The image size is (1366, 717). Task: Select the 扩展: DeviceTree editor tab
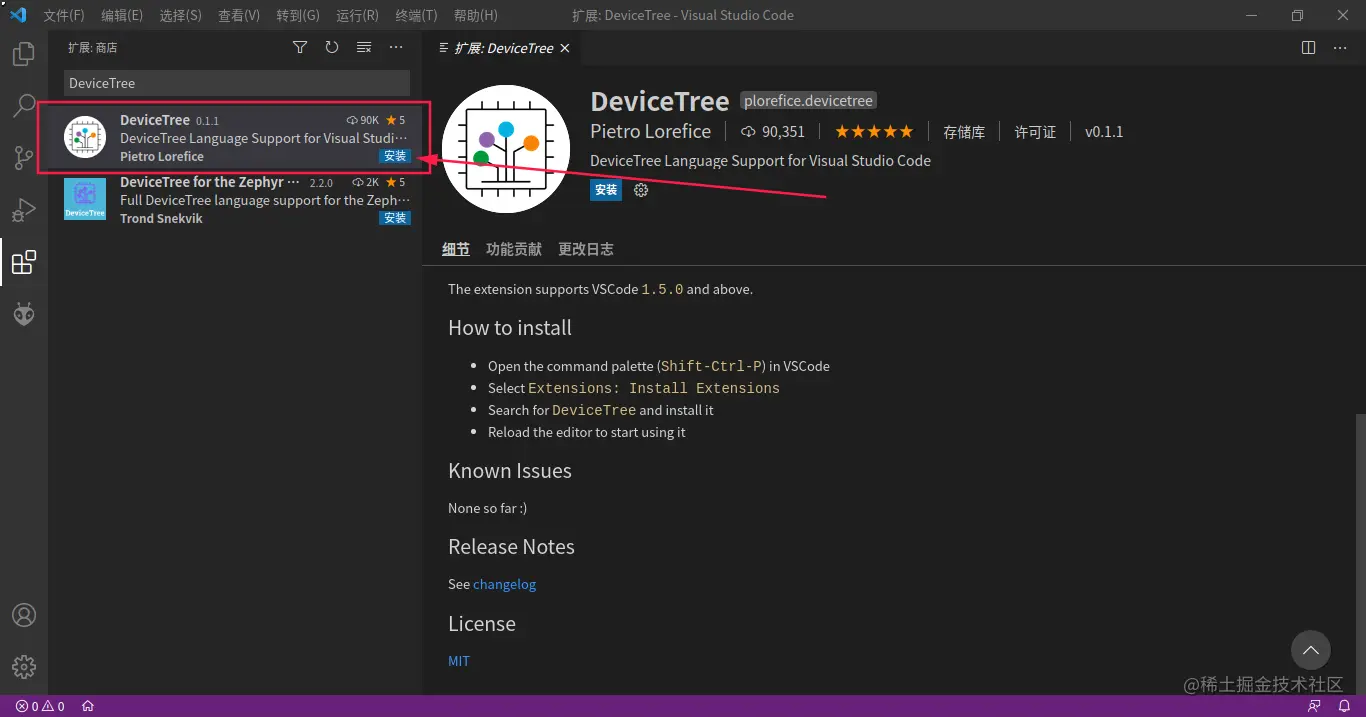point(503,48)
